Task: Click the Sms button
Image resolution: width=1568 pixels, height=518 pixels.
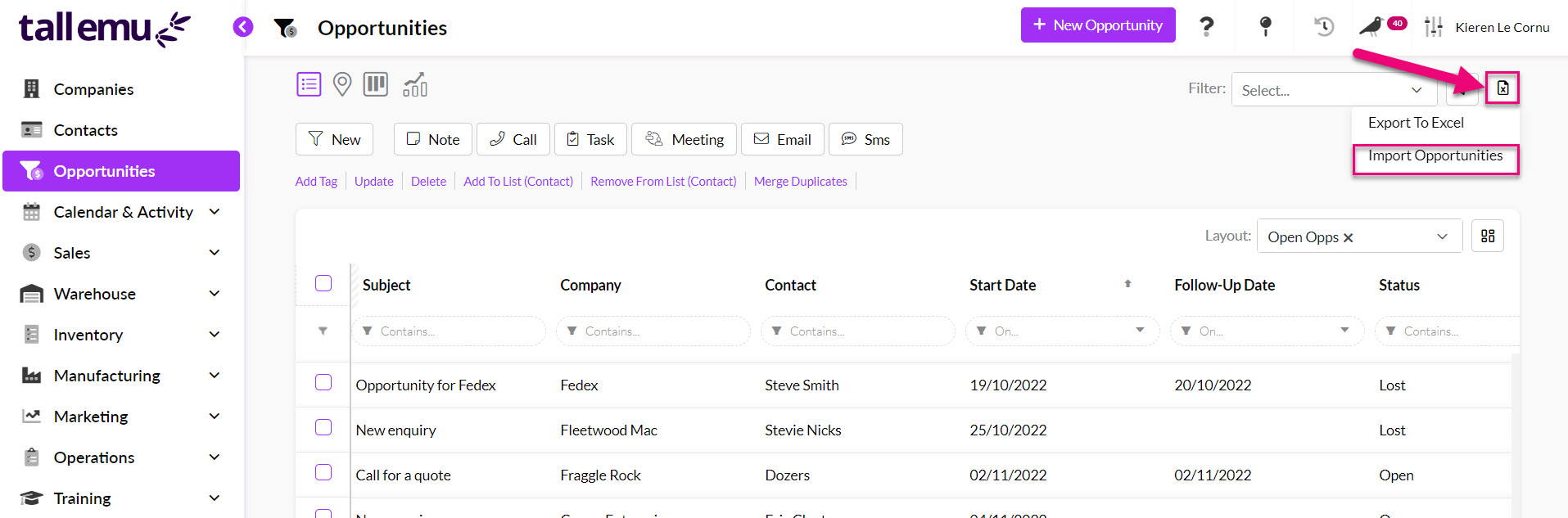Action: click(x=865, y=139)
